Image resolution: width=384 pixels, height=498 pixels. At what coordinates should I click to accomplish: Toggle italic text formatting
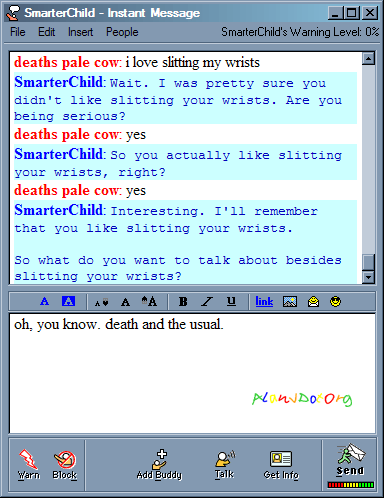click(207, 302)
